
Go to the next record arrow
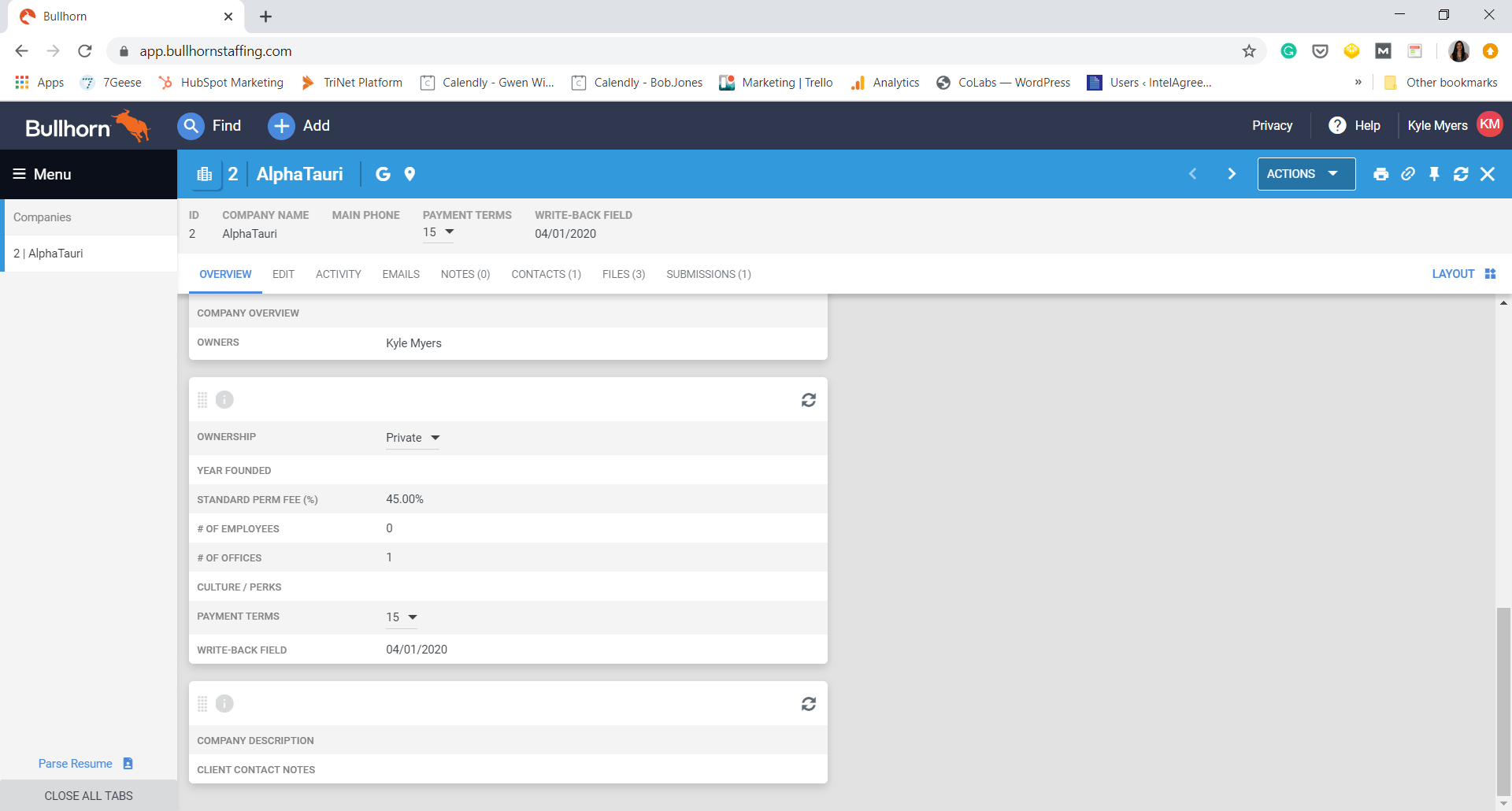pyautogui.click(x=1232, y=174)
